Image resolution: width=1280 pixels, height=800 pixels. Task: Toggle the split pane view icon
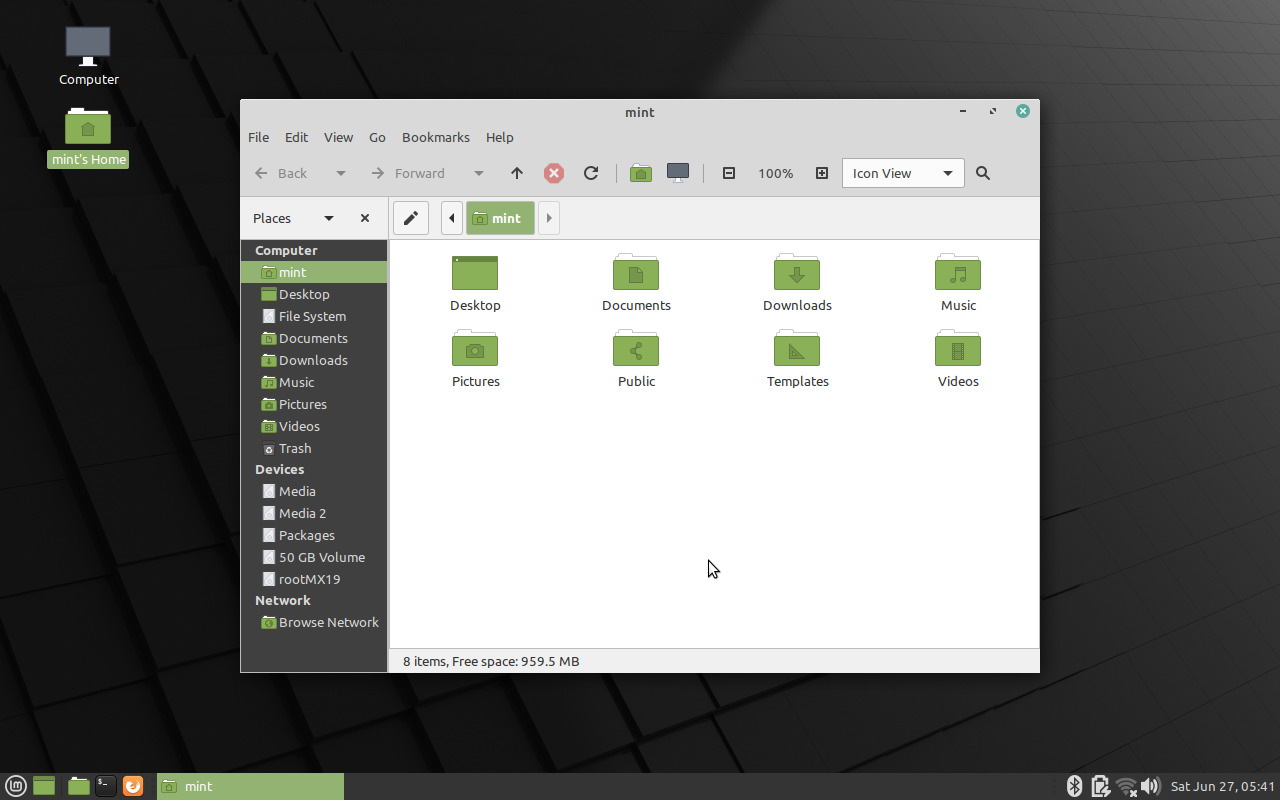point(729,173)
